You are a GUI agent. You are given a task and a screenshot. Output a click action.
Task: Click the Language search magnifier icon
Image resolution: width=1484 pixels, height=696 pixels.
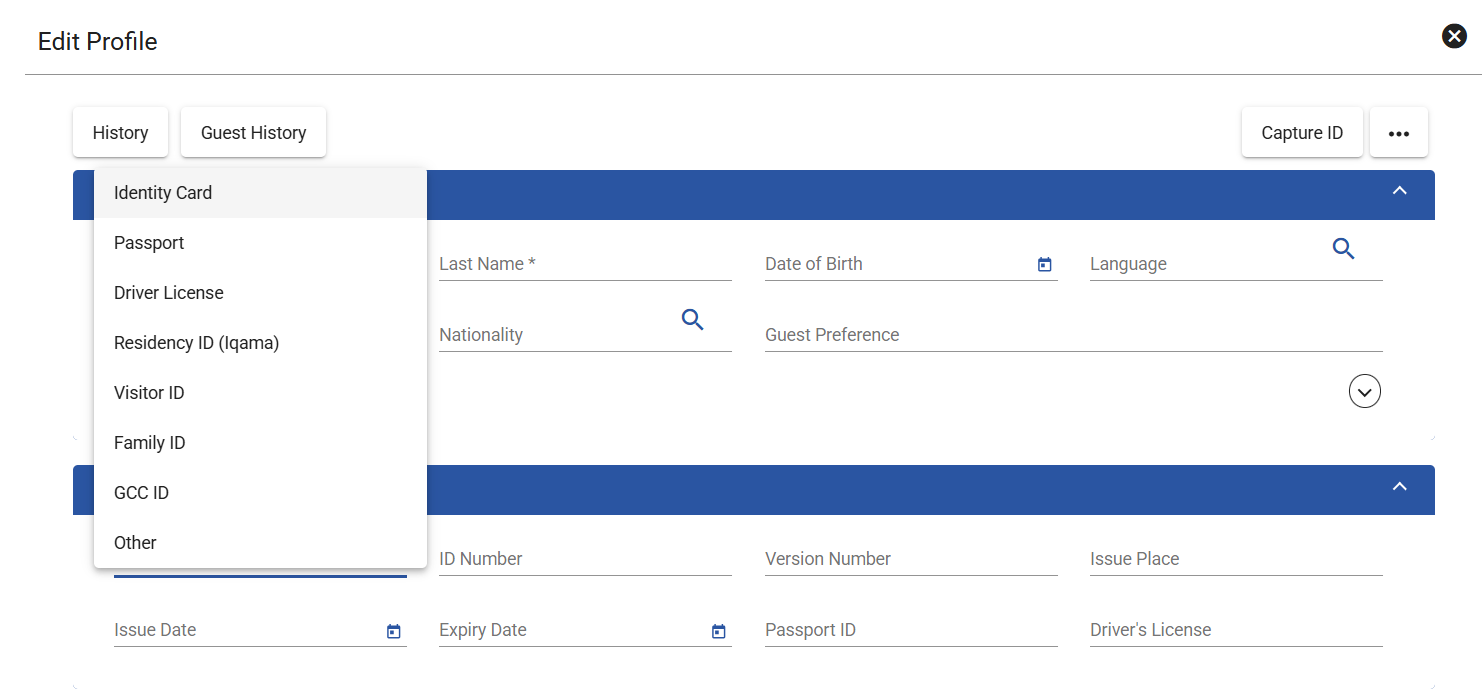1343,249
